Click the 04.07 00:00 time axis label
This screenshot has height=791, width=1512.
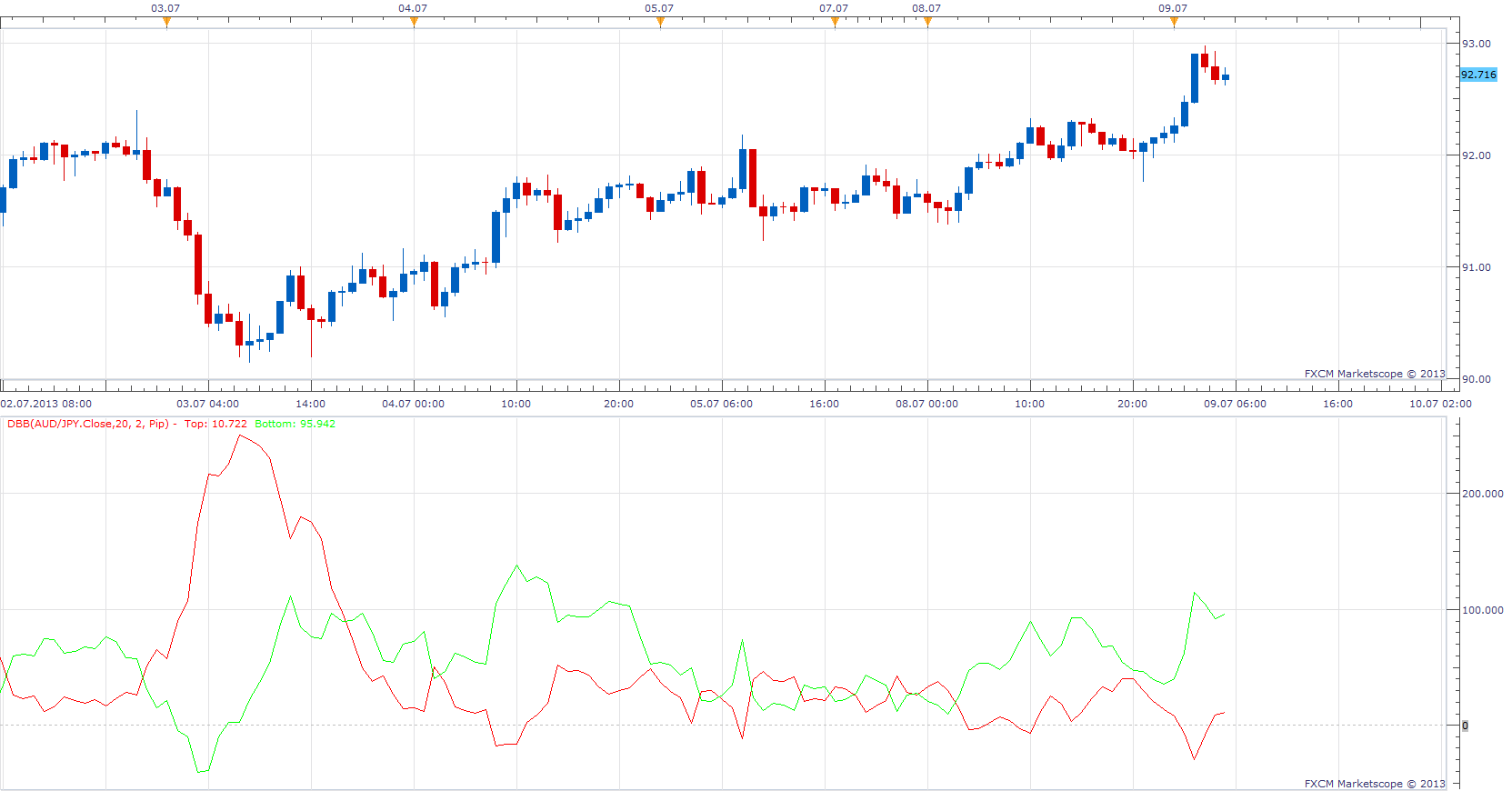(x=414, y=404)
